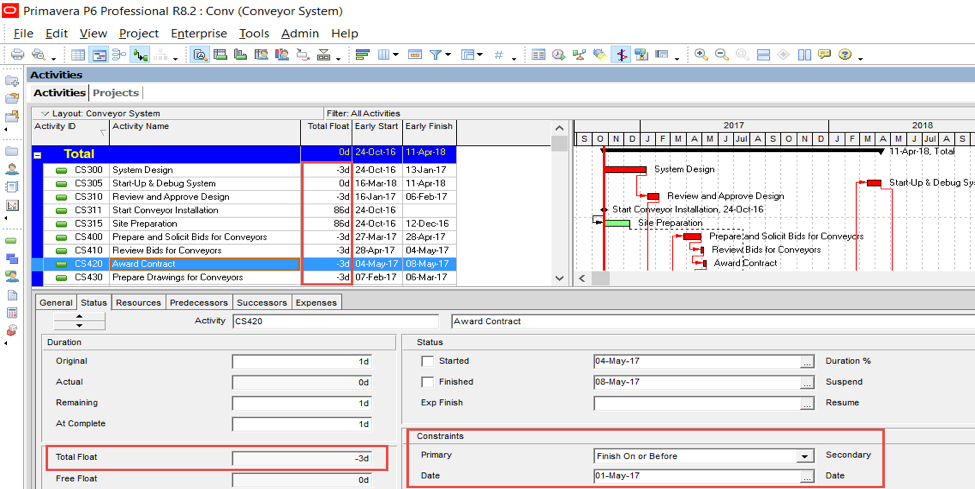
Task: Open the Tools menu
Action: [x=254, y=34]
